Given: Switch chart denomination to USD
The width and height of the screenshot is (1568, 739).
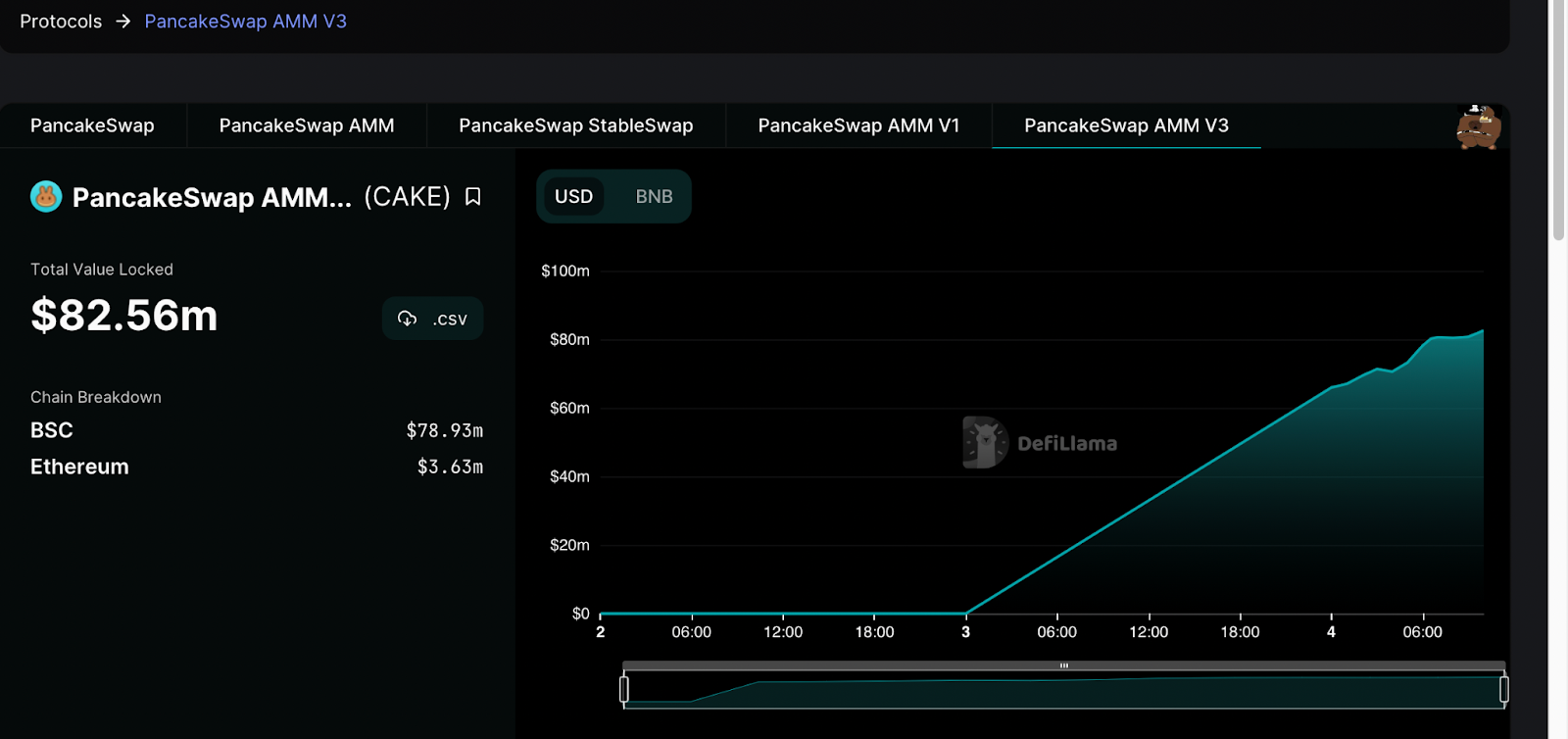Looking at the screenshot, I should pos(573,196).
